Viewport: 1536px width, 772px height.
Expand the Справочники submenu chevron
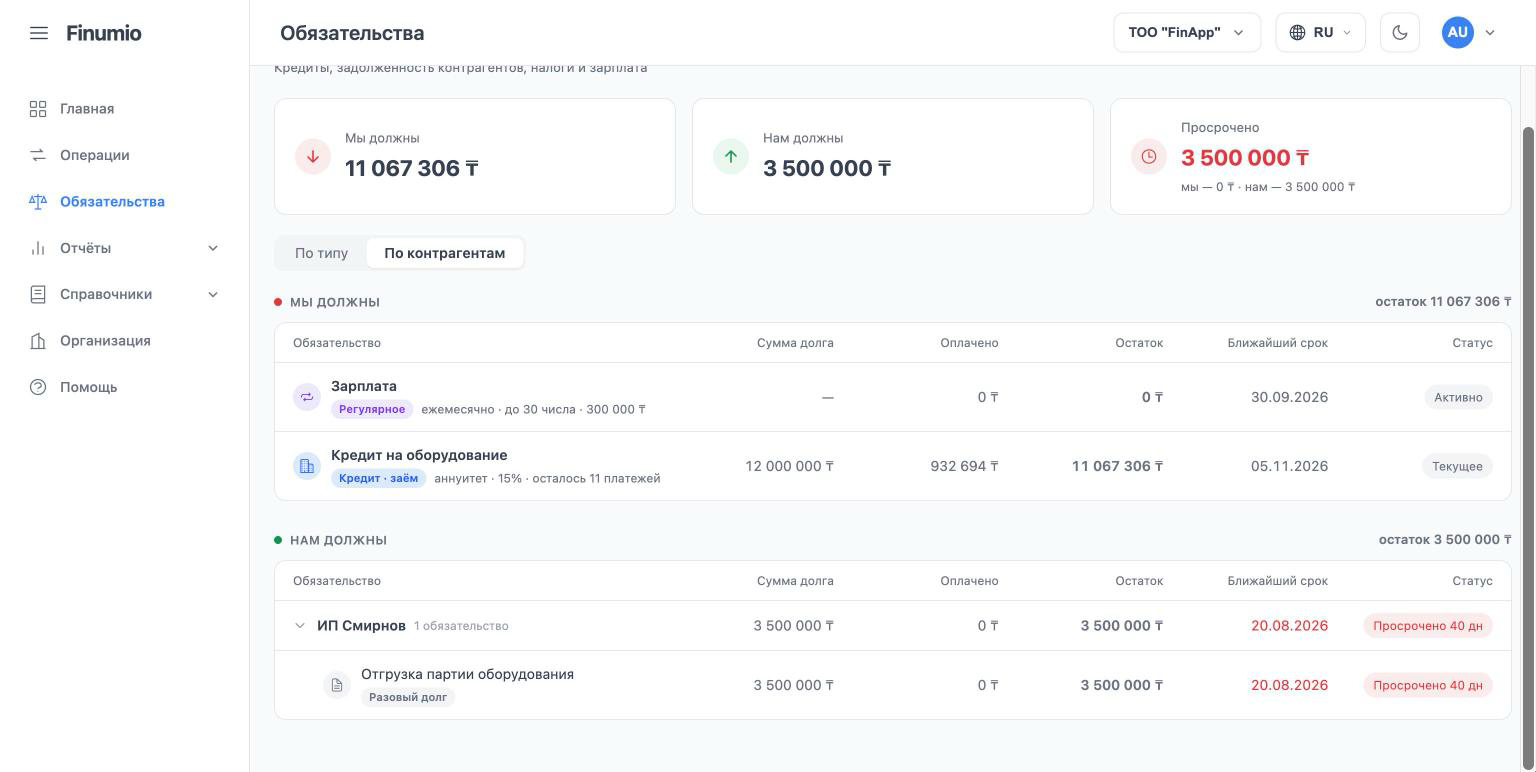213,294
